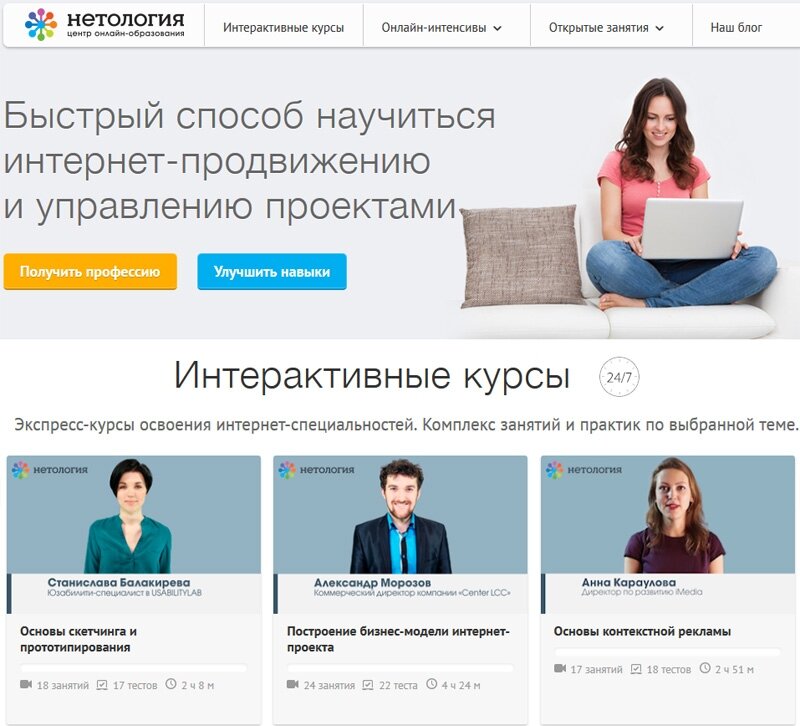Open the Наш блог menu item
The image size is (800, 726).
[x=736, y=28]
